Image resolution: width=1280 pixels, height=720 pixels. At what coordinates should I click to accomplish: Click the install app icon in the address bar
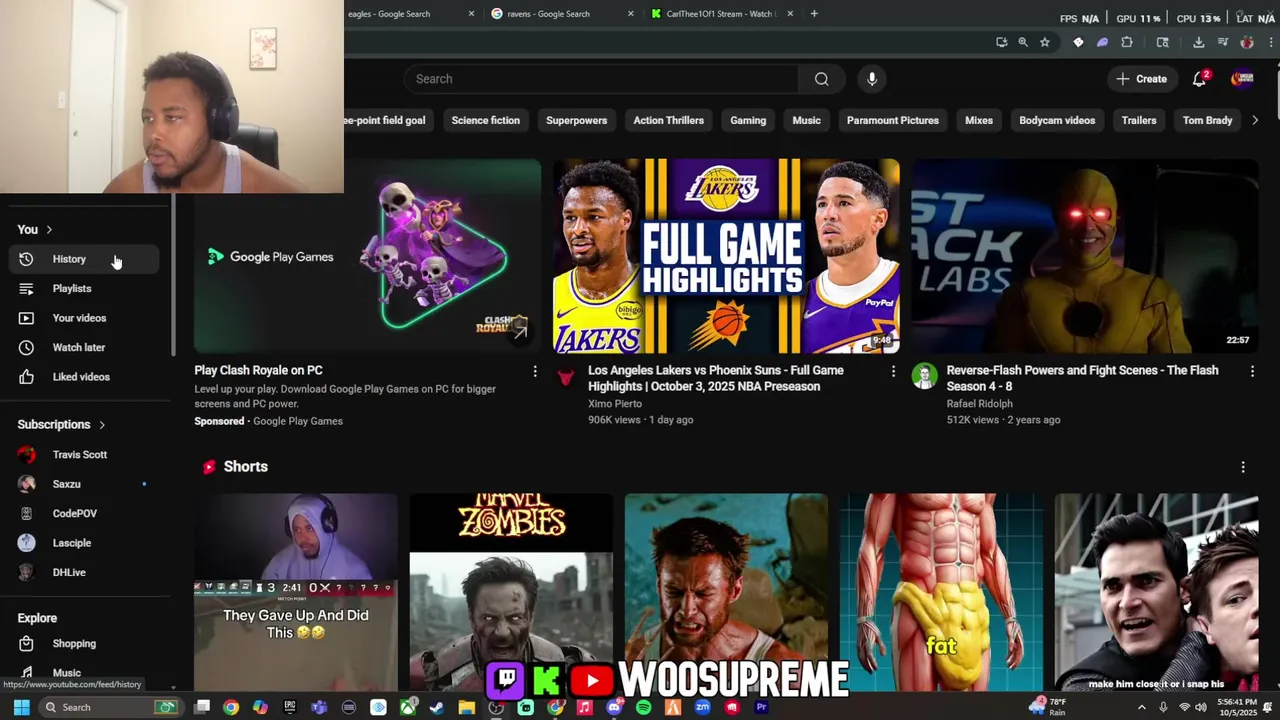tap(1001, 42)
